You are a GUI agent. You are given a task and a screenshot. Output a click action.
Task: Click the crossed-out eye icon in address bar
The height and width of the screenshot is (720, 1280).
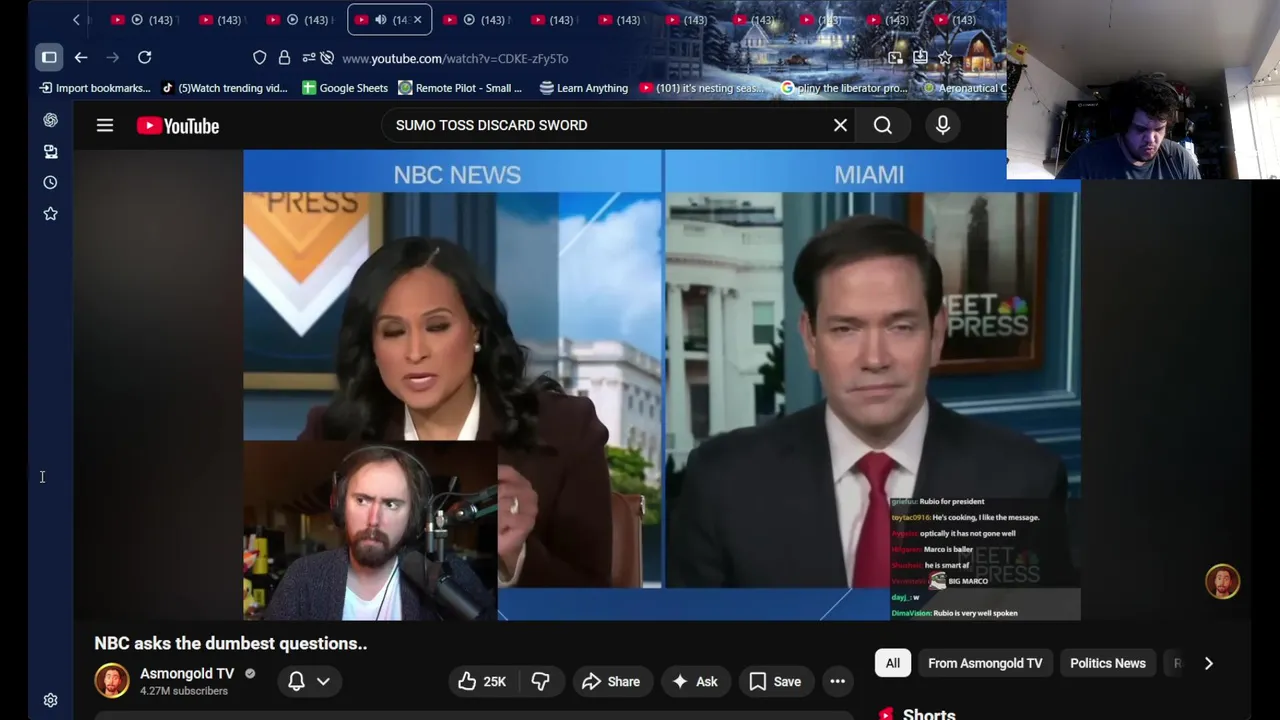tap(327, 58)
